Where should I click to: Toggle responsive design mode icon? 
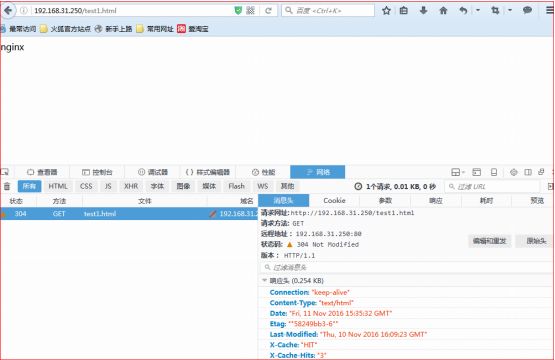tap(494, 172)
